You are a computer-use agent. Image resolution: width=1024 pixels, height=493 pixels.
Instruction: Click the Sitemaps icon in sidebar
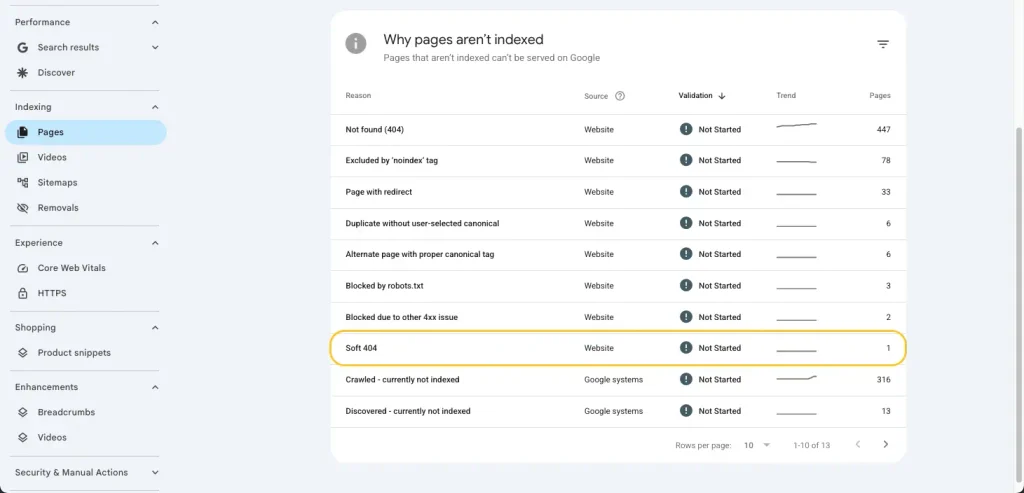tap(23, 182)
